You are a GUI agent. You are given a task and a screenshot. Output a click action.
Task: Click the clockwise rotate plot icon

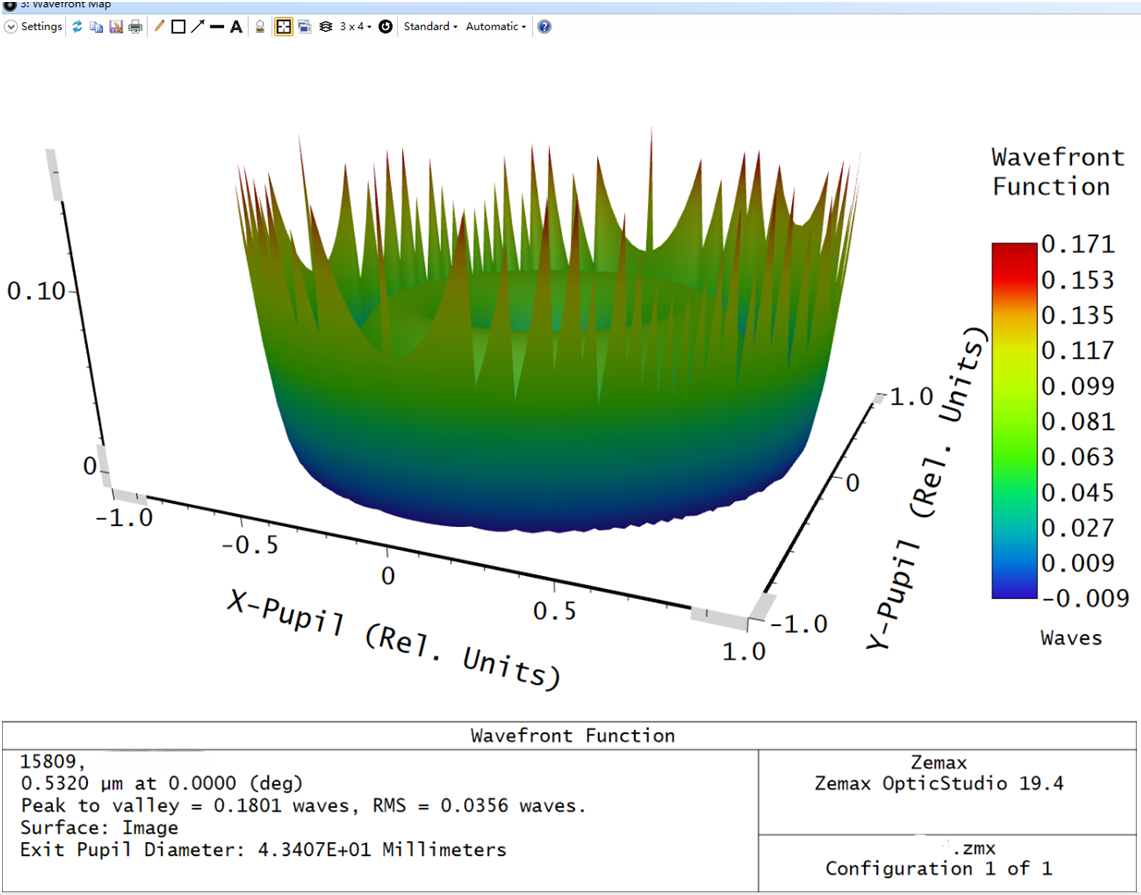385,27
